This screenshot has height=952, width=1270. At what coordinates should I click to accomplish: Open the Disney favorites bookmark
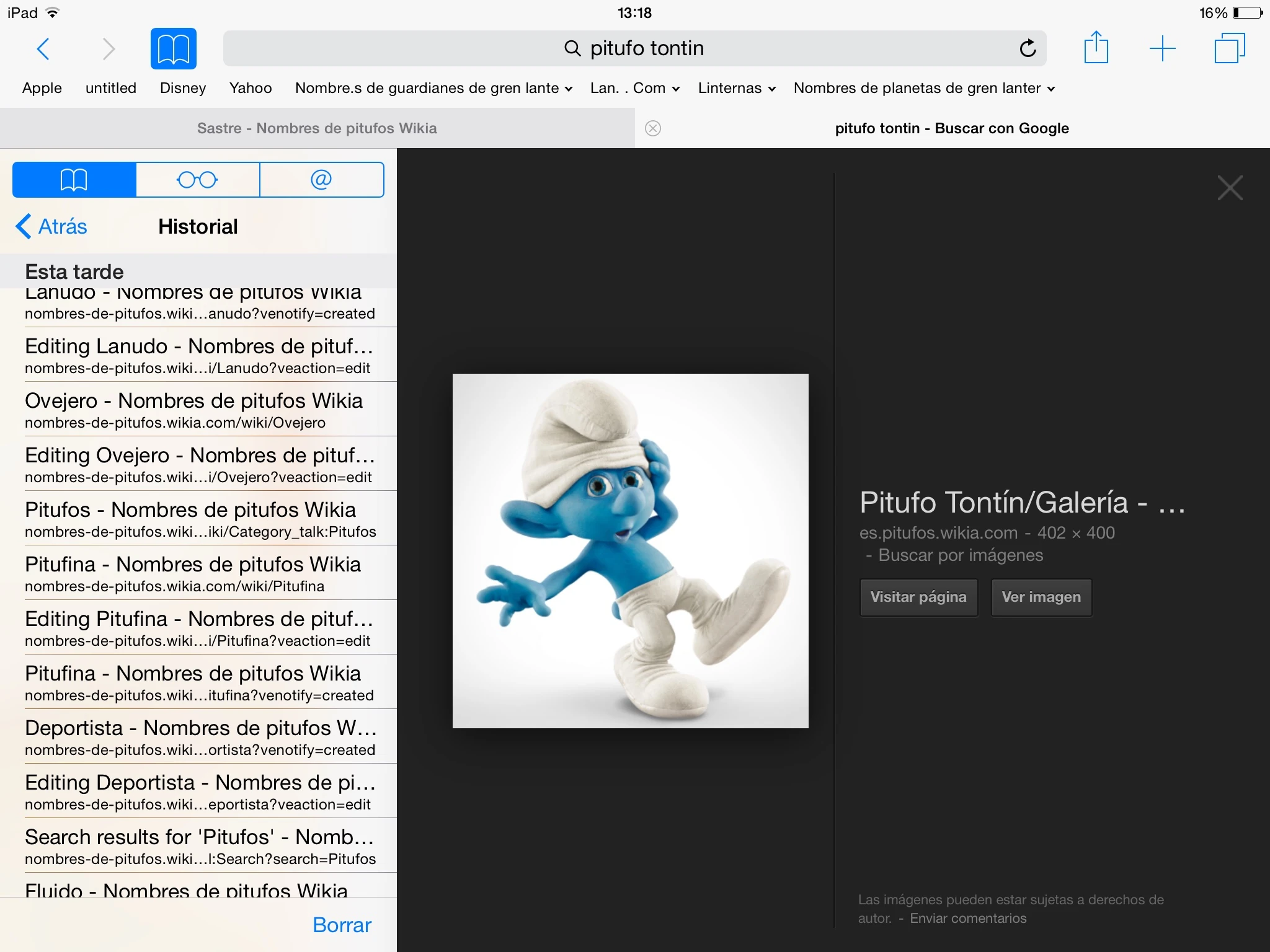click(x=183, y=88)
